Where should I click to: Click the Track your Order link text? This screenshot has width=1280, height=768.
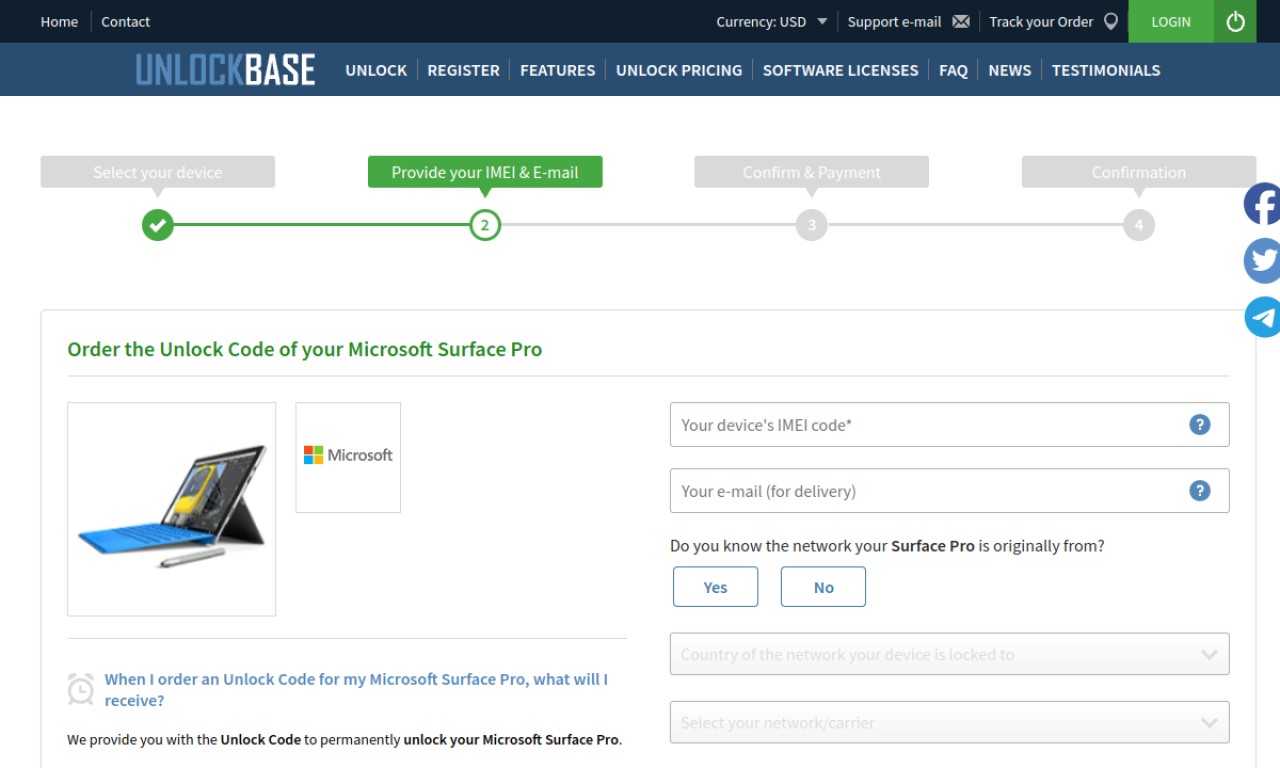coord(1041,22)
